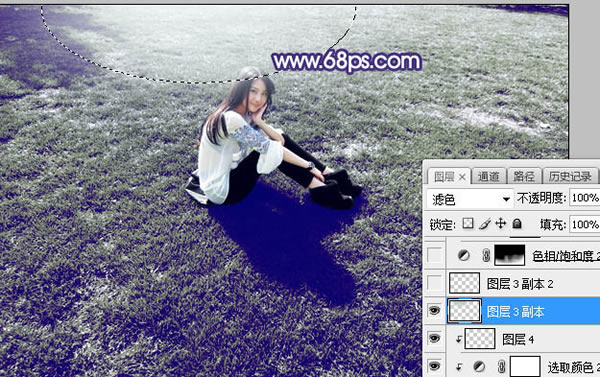Click the lock all padlock icon
600x377 pixels.
517,224
